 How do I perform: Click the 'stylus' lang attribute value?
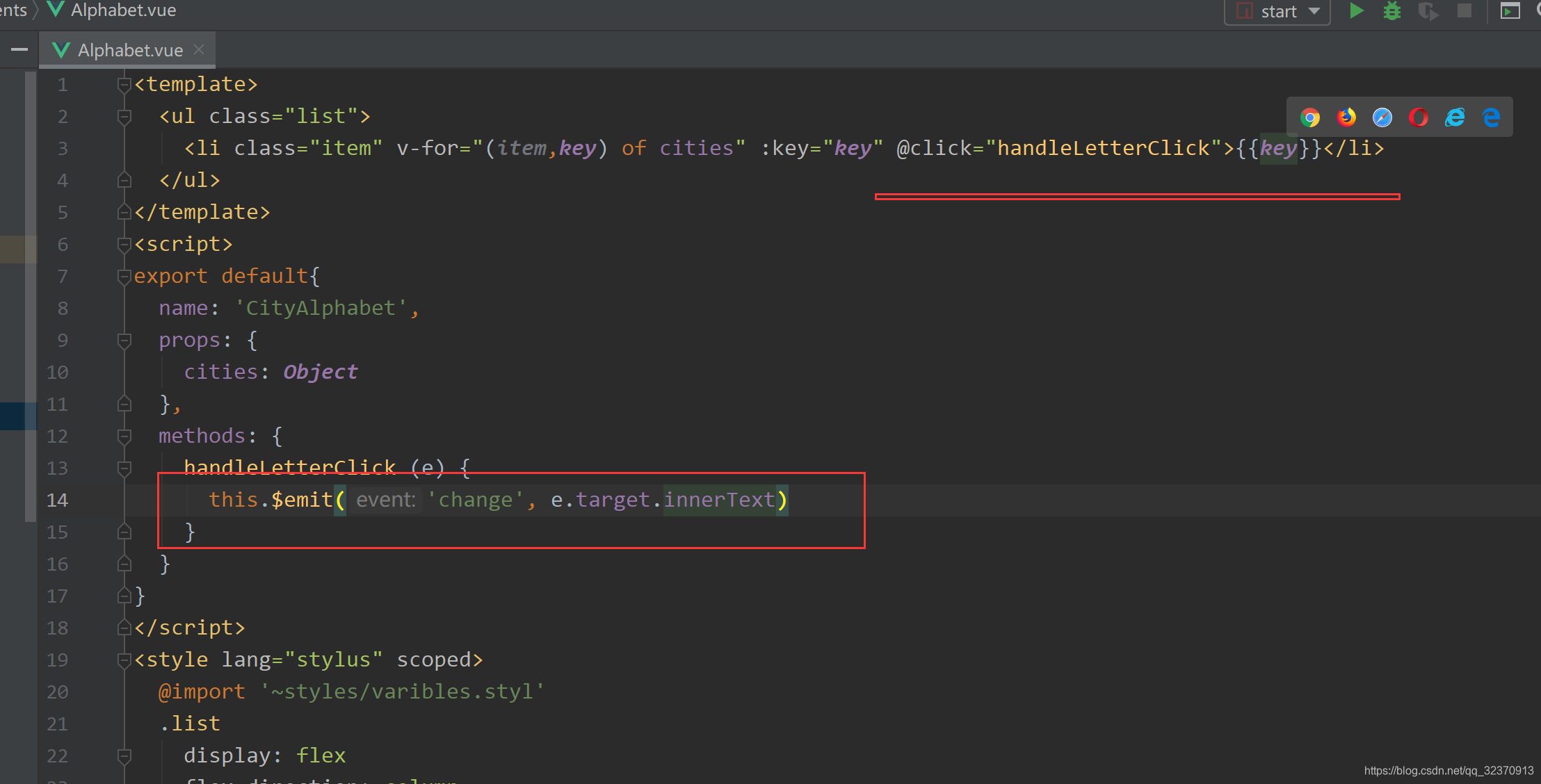point(334,660)
